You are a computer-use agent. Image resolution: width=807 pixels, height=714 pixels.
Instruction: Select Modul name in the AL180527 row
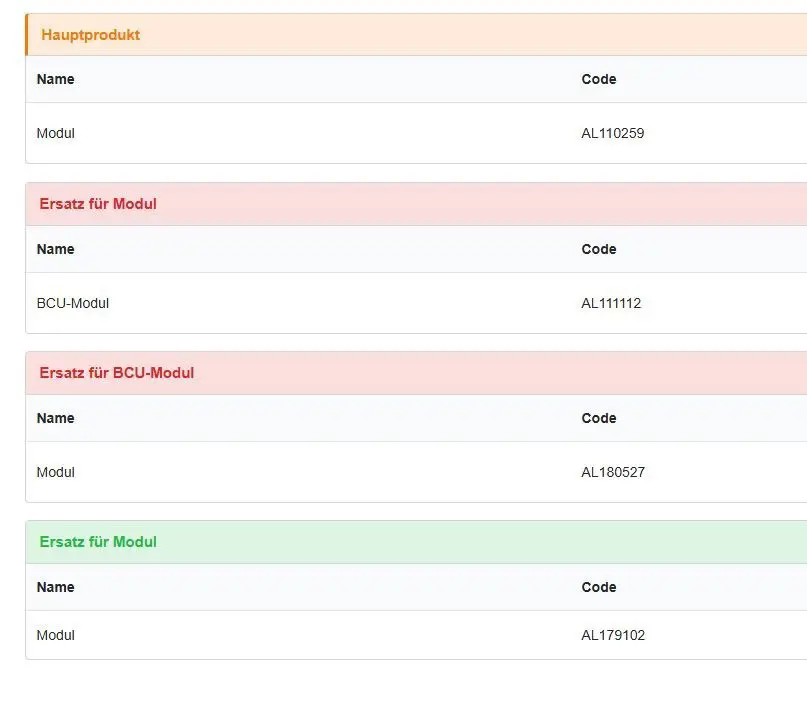coord(56,472)
